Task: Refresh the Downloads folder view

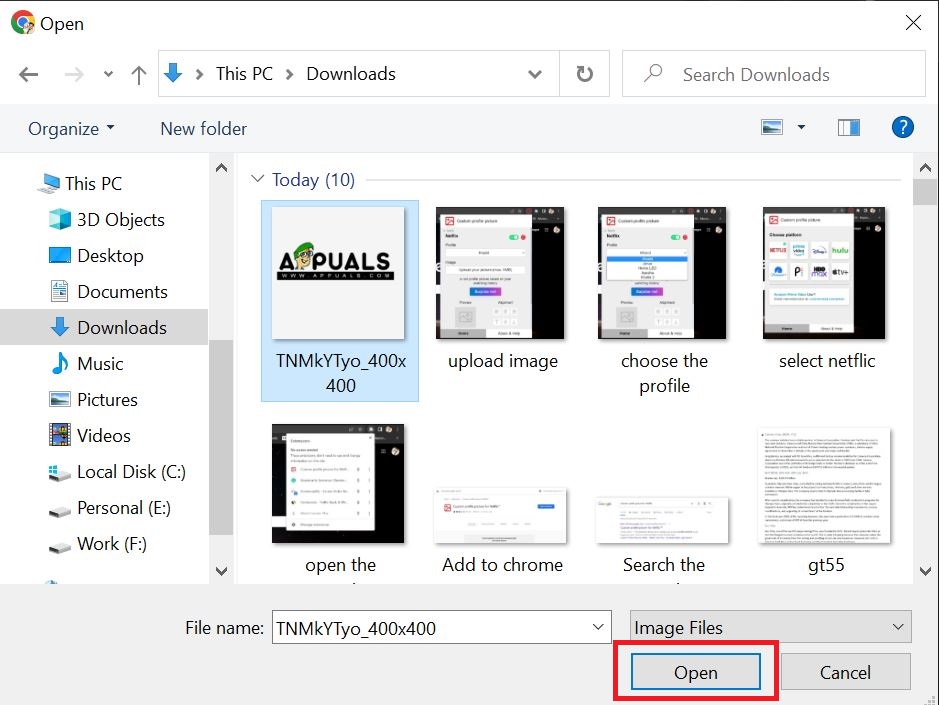Action: (x=584, y=74)
